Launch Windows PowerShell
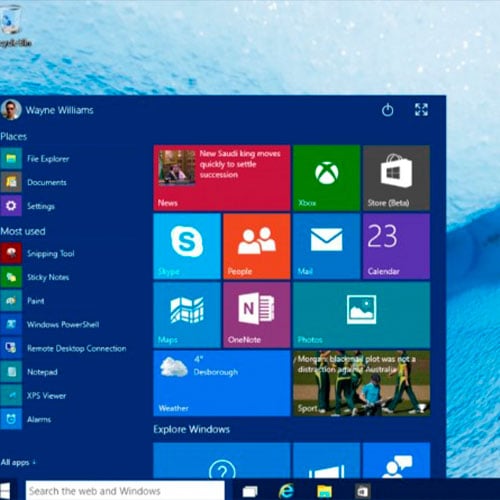Image resolution: width=500 pixels, height=500 pixels. [x=50, y=325]
